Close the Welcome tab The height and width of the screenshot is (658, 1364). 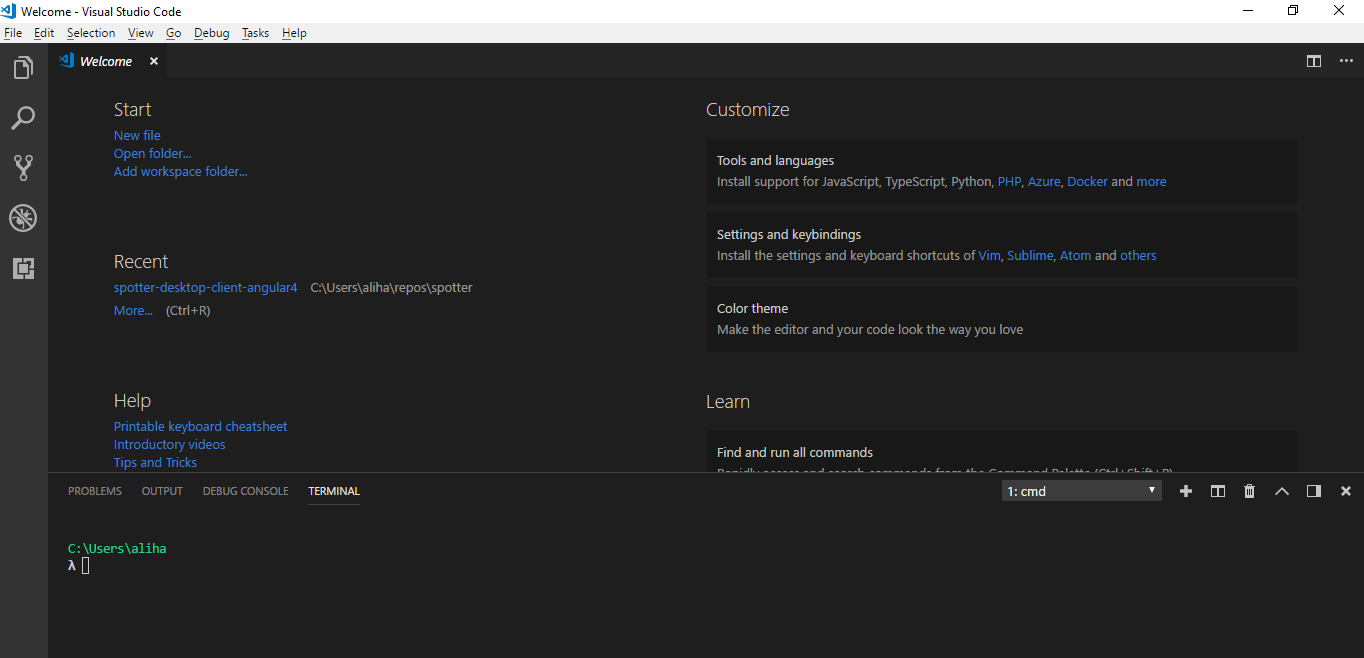[x=154, y=61]
